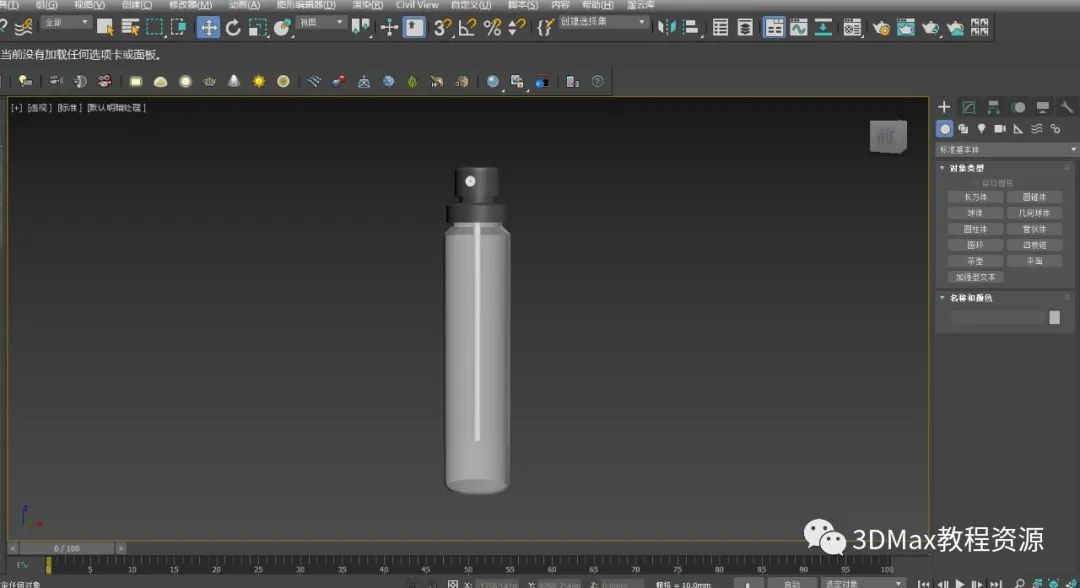The image size is (1080, 588).
Task: Show the Cameras category
Action: 1000,129
